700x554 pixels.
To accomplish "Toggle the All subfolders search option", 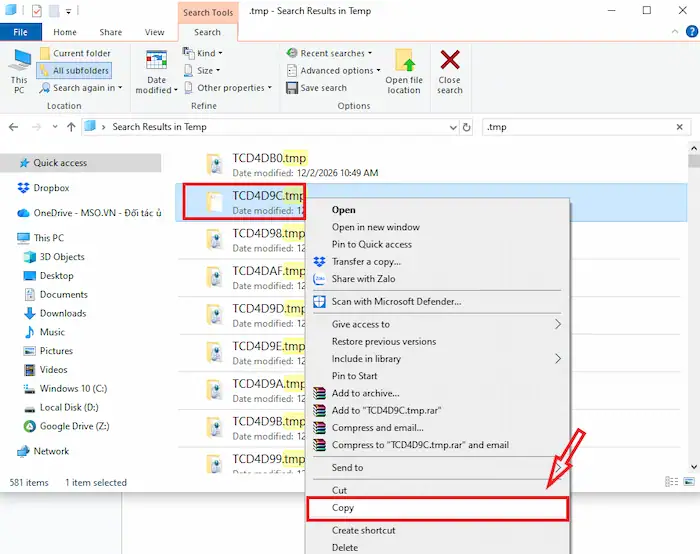I will pyautogui.click(x=74, y=70).
